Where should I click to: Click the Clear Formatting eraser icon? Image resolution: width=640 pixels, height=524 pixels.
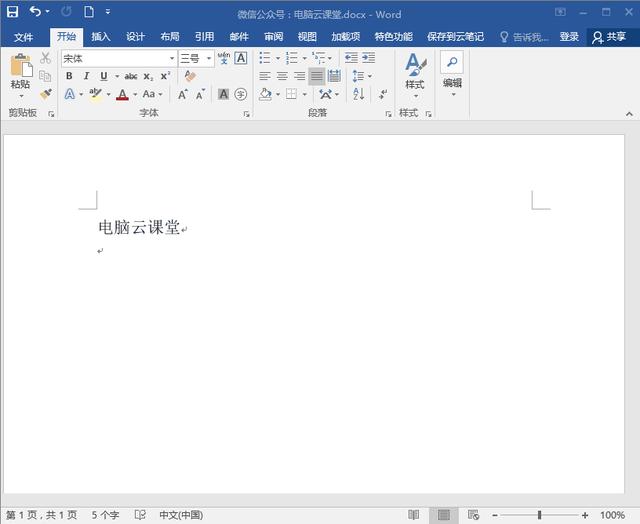point(190,76)
